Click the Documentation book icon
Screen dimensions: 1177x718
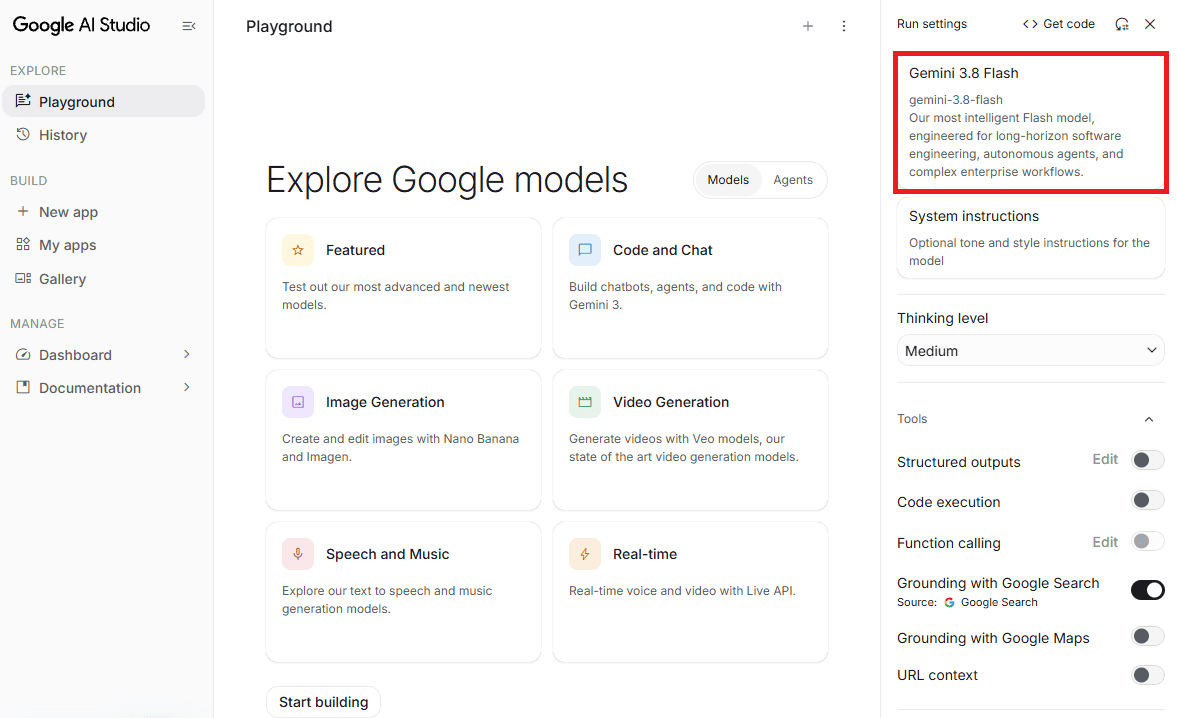click(x=23, y=387)
